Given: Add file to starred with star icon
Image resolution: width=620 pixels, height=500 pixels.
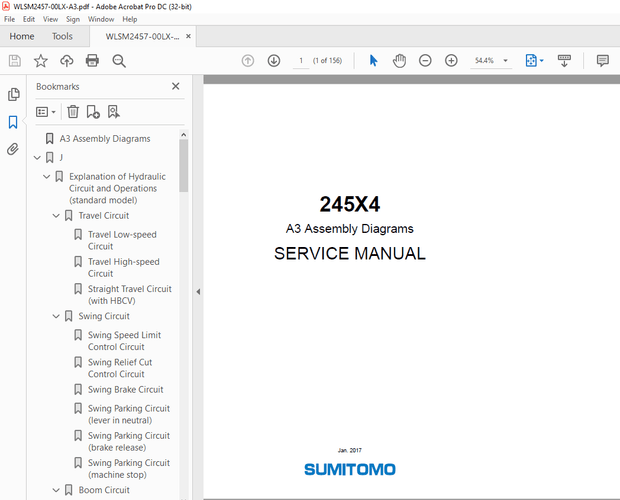Looking at the screenshot, I should pos(40,61).
